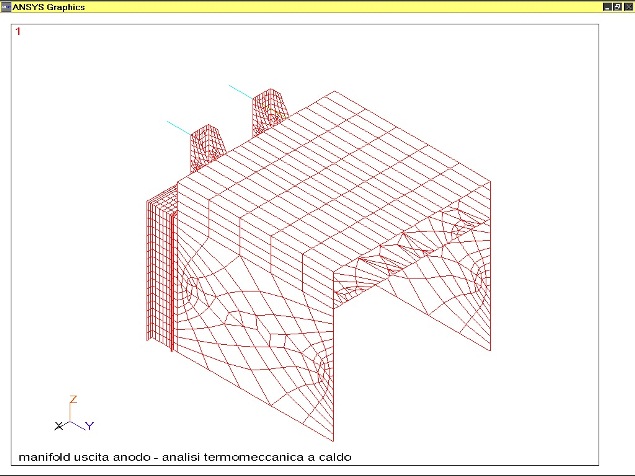
Task: Click the window number 1 label
Action: coord(18,31)
